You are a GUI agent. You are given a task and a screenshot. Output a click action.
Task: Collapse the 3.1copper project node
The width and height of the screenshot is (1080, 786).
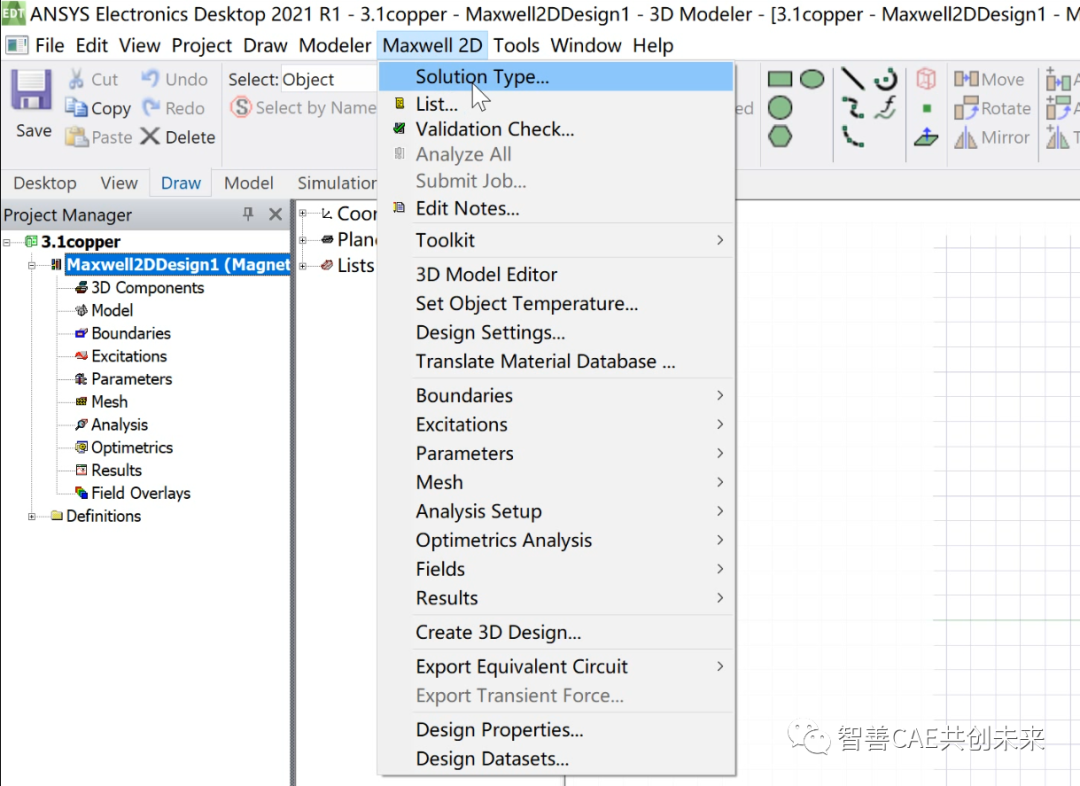point(7,242)
